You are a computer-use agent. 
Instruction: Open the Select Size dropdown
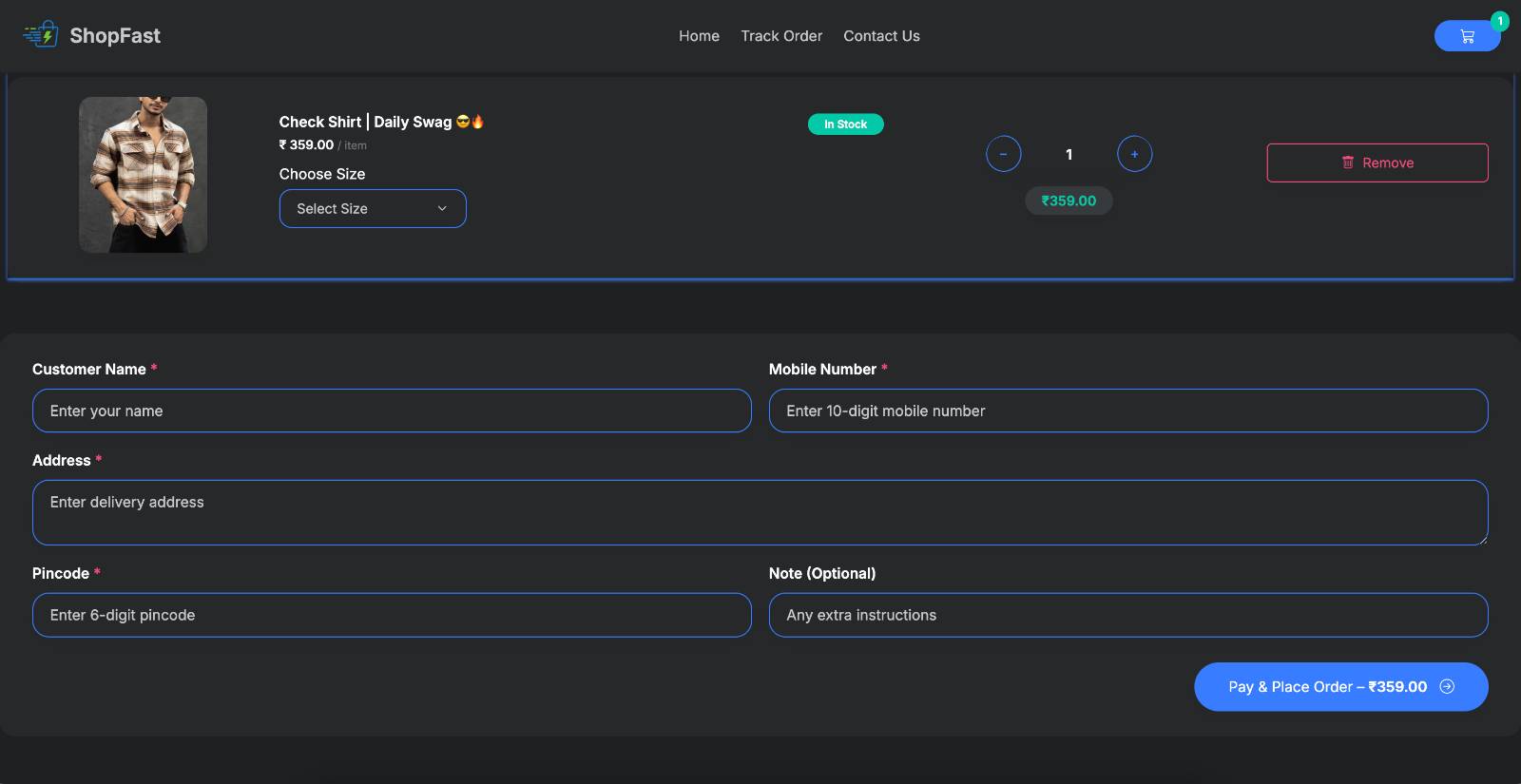(x=372, y=209)
